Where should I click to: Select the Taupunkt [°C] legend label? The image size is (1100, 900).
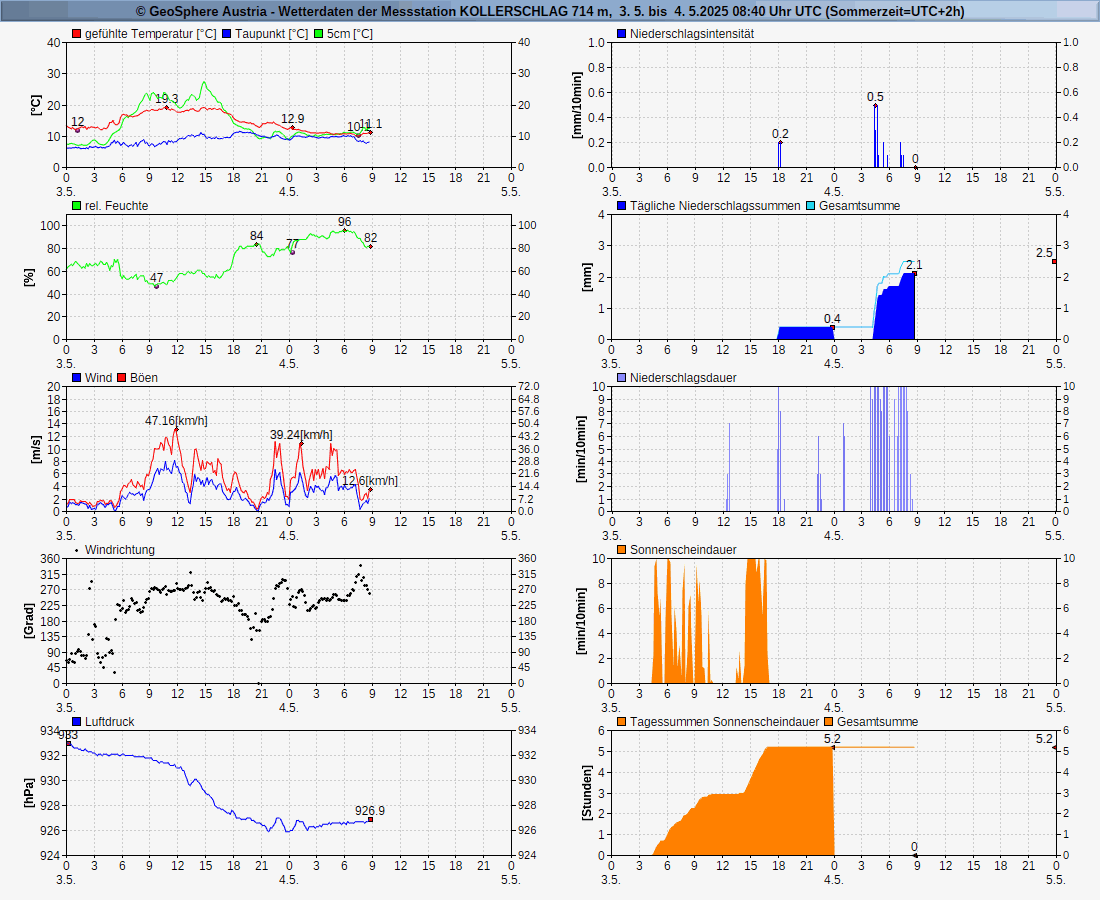(x=271, y=34)
